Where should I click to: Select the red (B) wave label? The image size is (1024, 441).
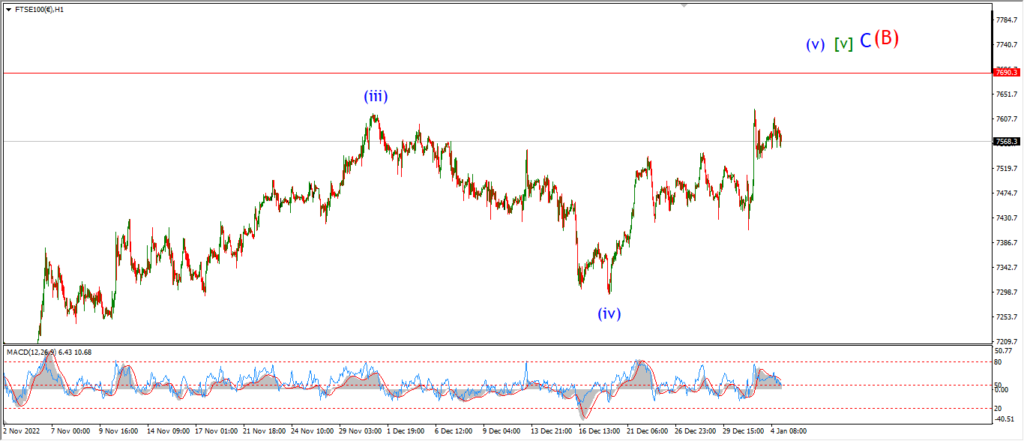pos(887,39)
